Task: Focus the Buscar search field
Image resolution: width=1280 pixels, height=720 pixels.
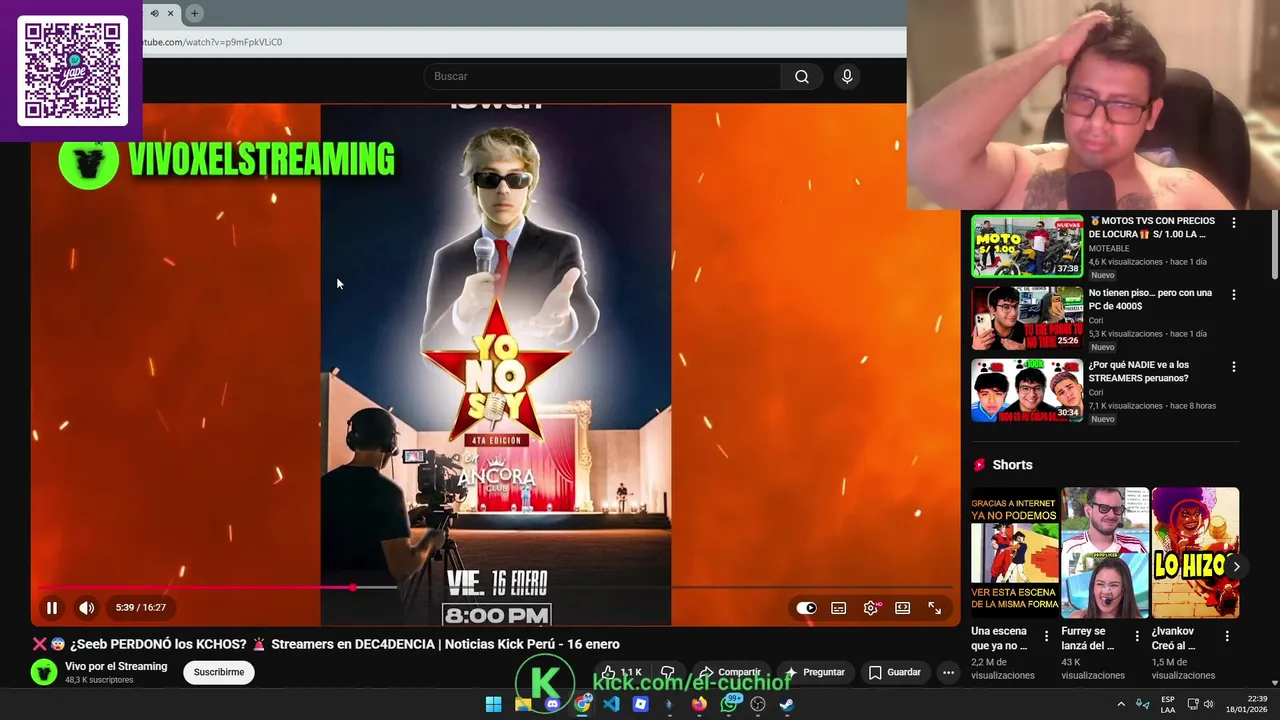Action: tap(602, 77)
